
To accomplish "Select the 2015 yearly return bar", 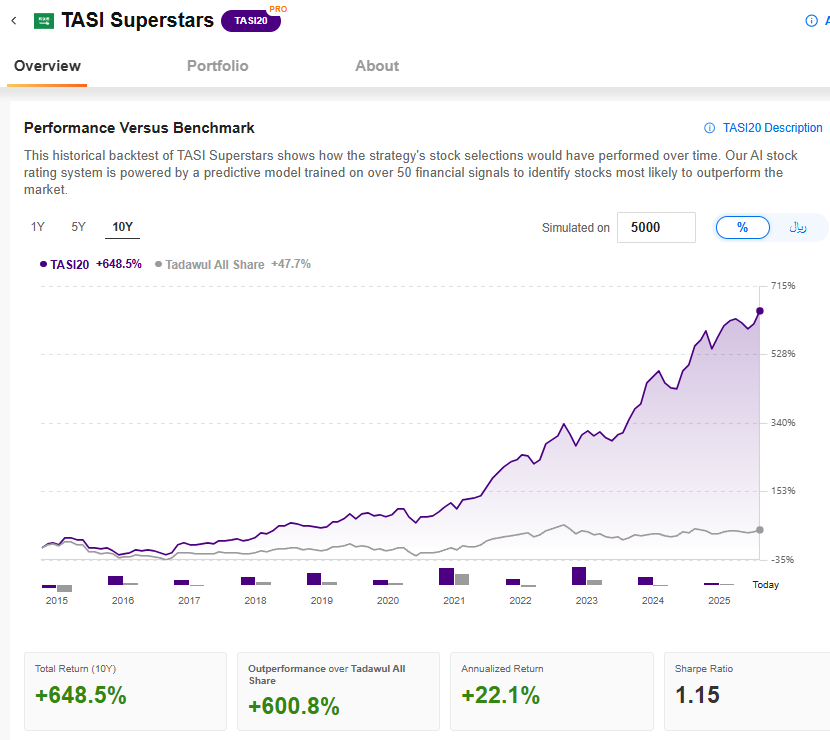I will click(57, 588).
